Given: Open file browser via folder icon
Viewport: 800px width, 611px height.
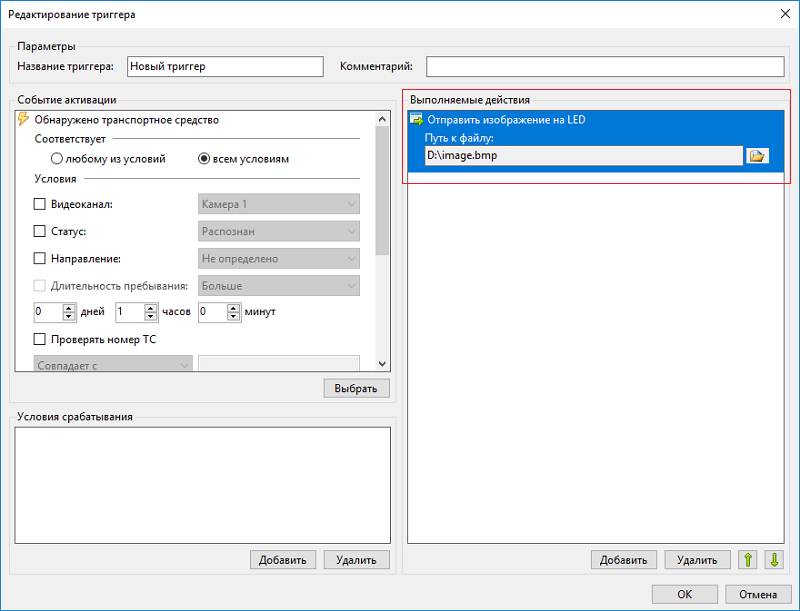Looking at the screenshot, I should (x=757, y=156).
